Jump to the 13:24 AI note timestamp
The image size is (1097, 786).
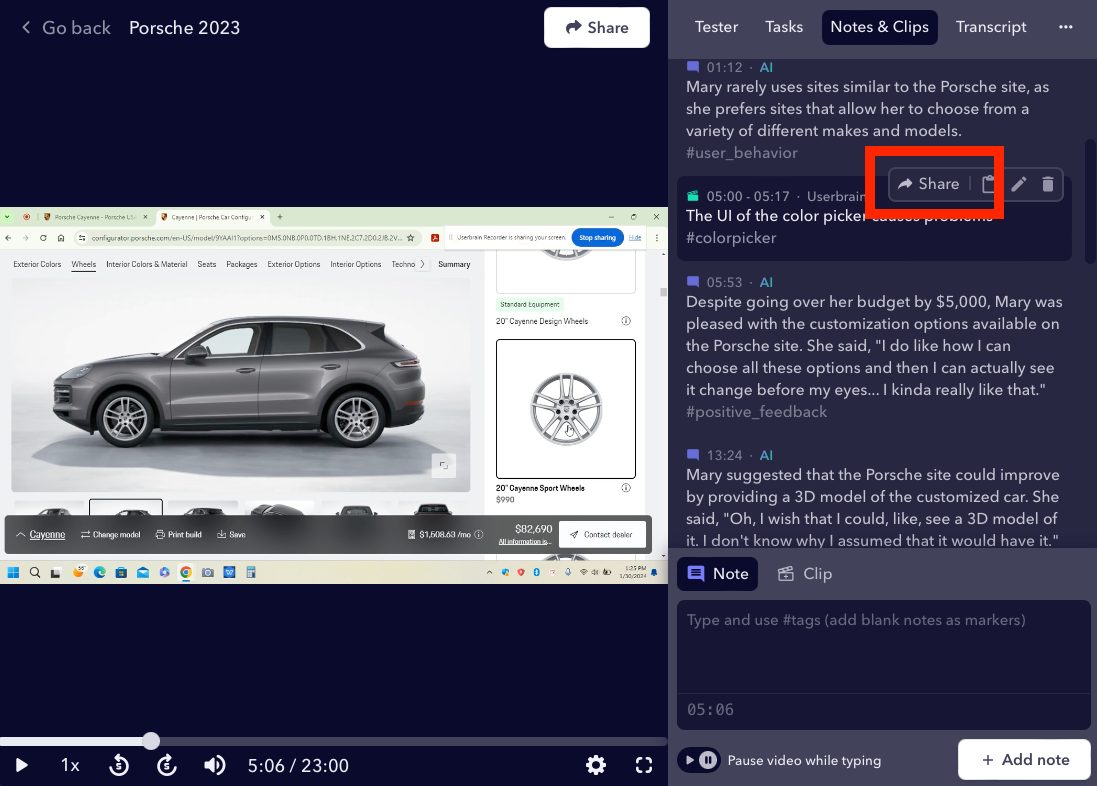point(724,455)
